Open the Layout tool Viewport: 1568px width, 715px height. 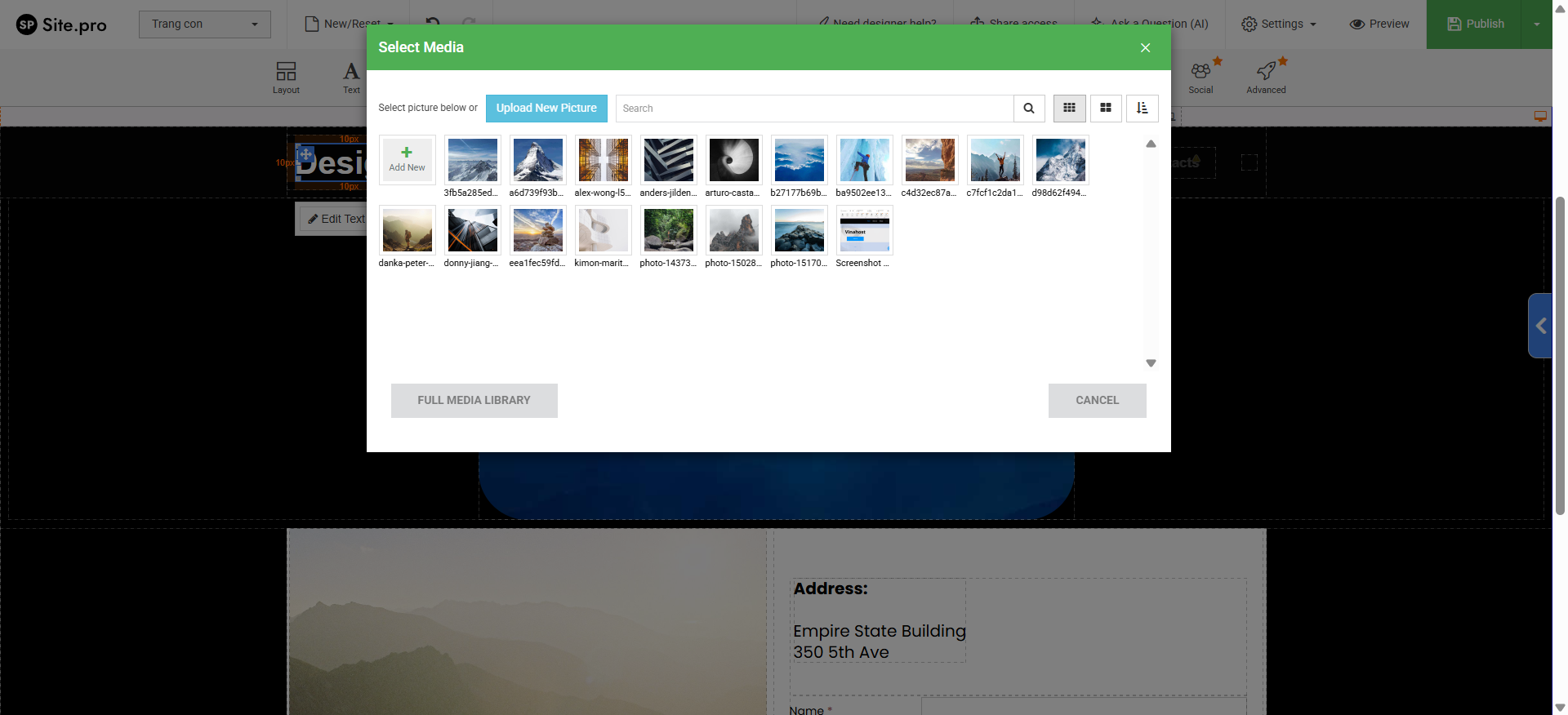tap(286, 77)
